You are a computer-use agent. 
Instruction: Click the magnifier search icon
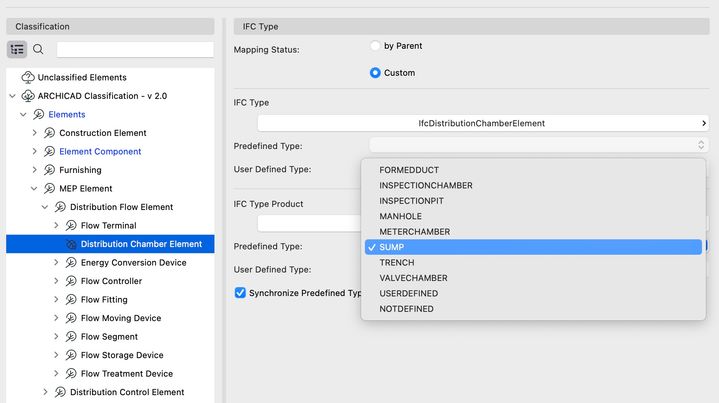(x=38, y=49)
